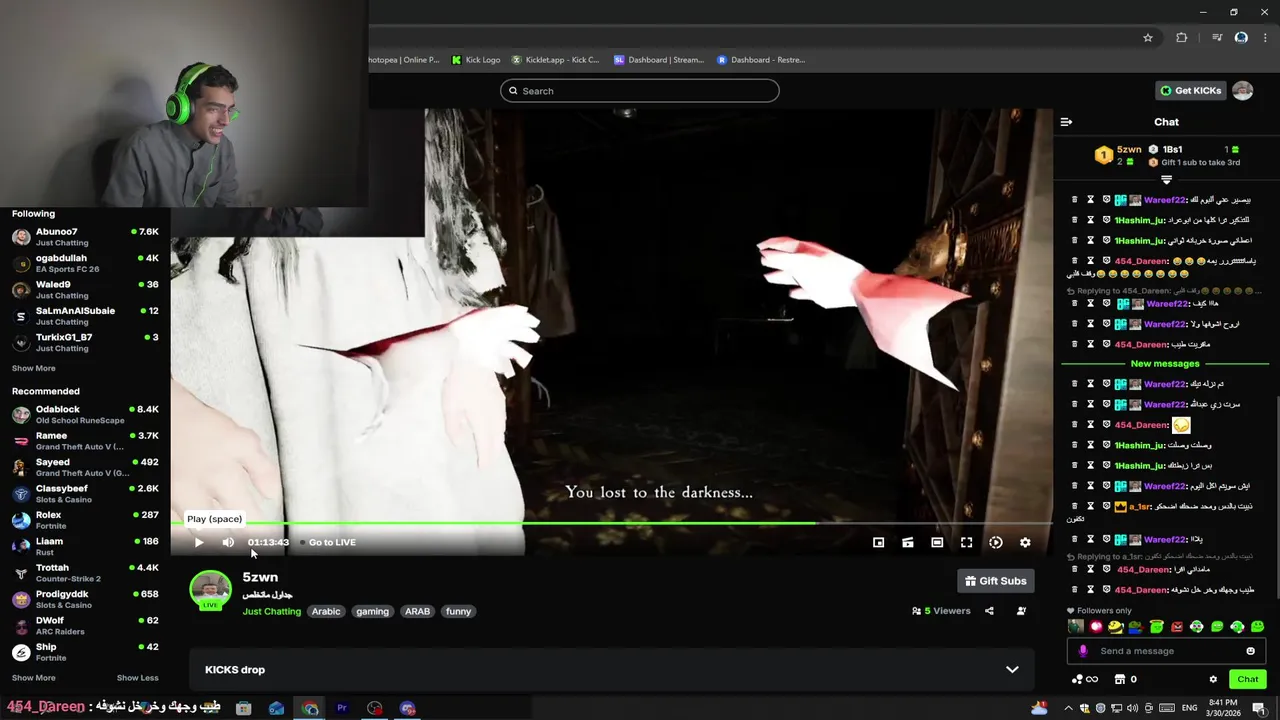Select the funny tag

(x=458, y=611)
